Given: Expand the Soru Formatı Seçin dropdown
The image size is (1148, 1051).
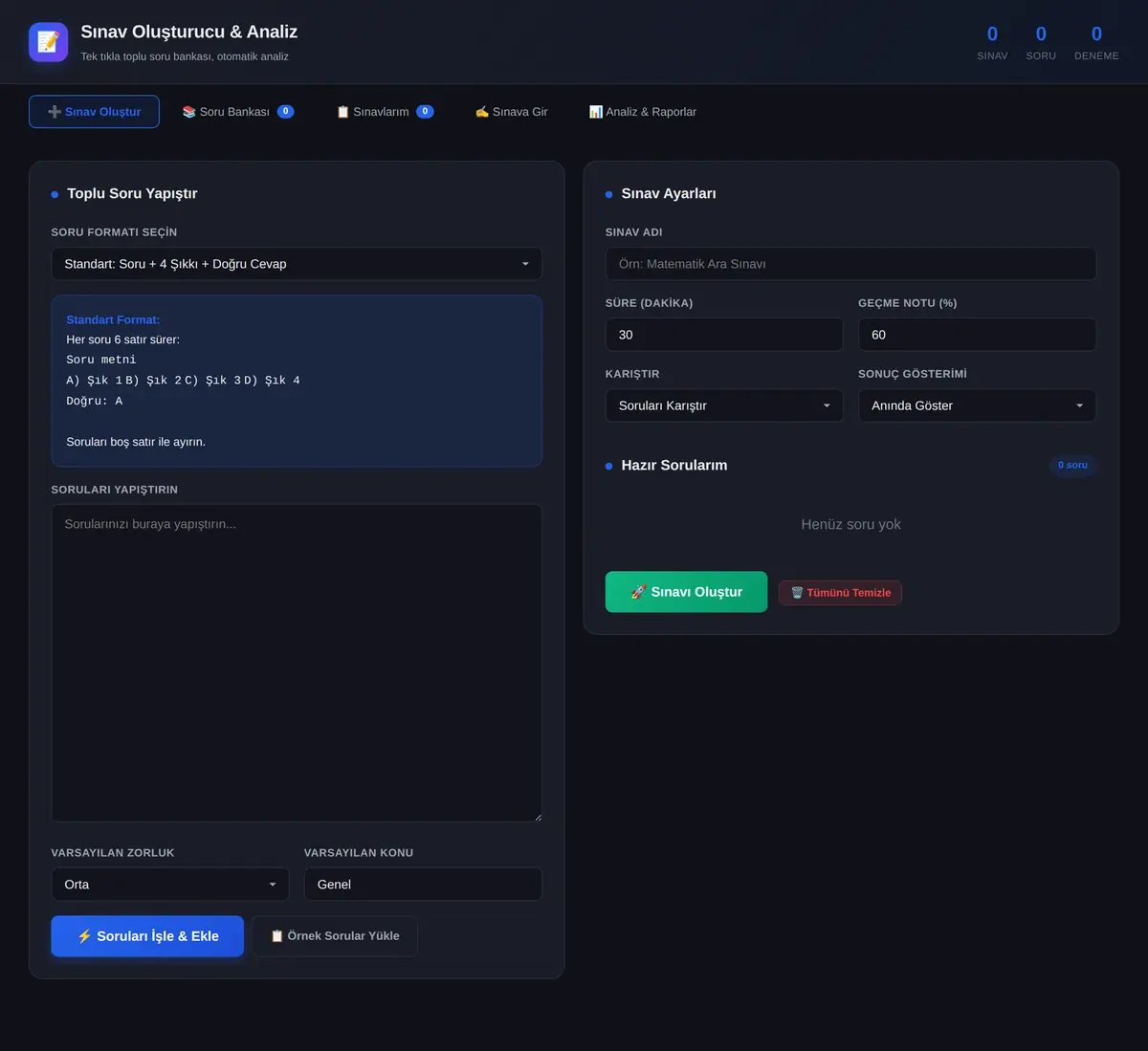Looking at the screenshot, I should click(x=297, y=264).
